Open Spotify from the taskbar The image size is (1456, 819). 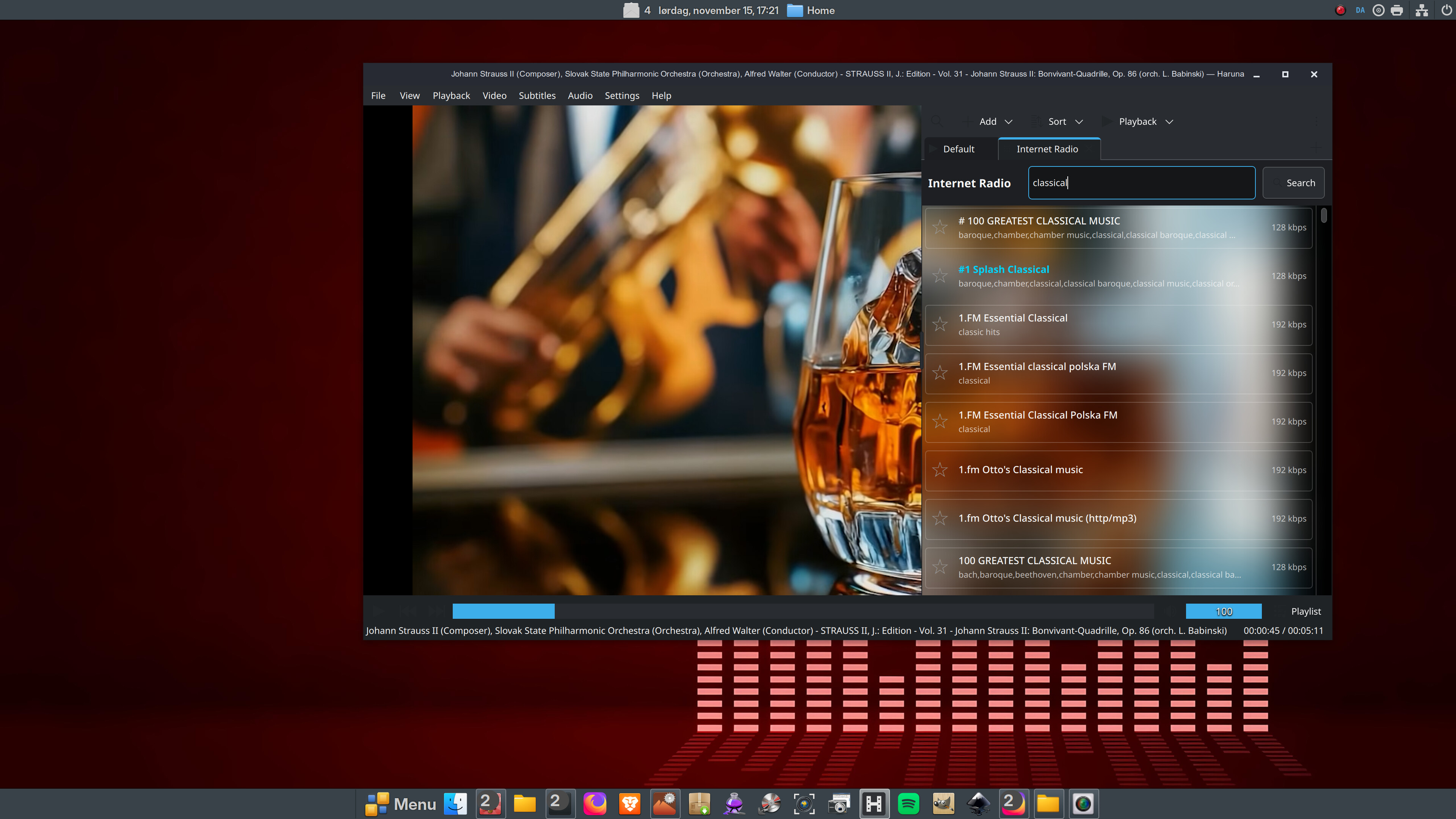[908, 803]
